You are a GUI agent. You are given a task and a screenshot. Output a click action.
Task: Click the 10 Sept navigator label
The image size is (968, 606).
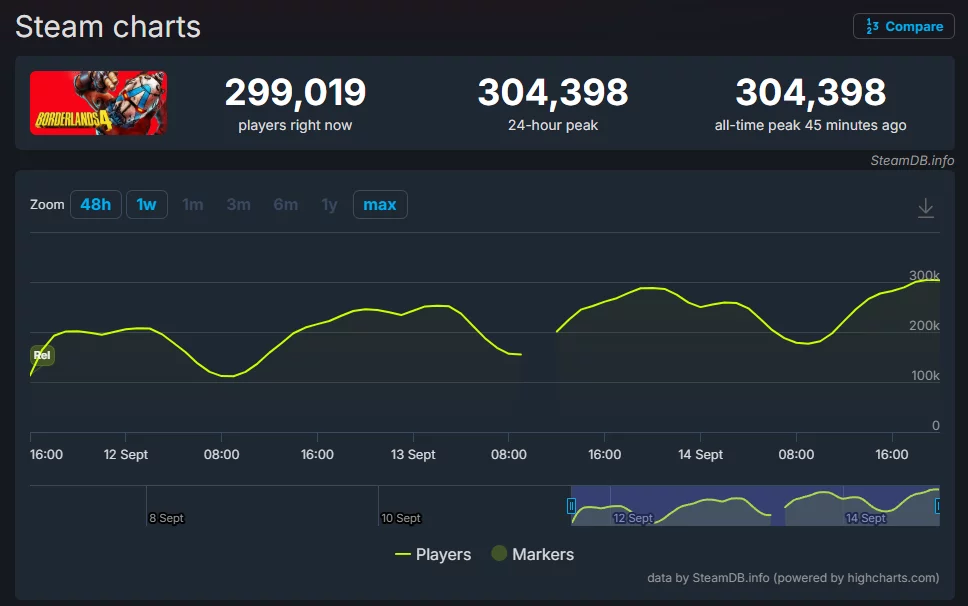tap(401, 518)
